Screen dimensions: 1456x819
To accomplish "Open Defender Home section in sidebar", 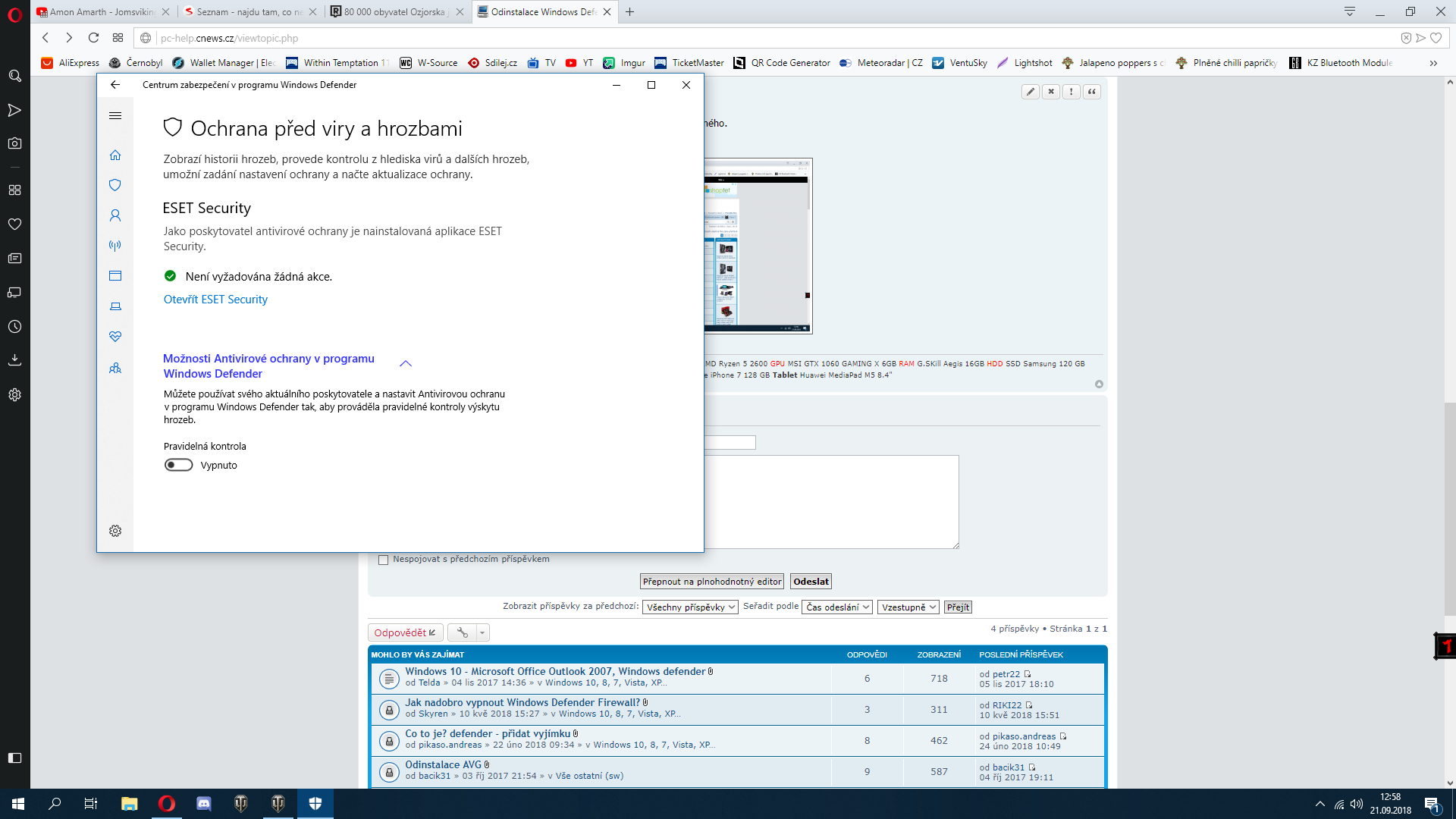I will pos(115,155).
